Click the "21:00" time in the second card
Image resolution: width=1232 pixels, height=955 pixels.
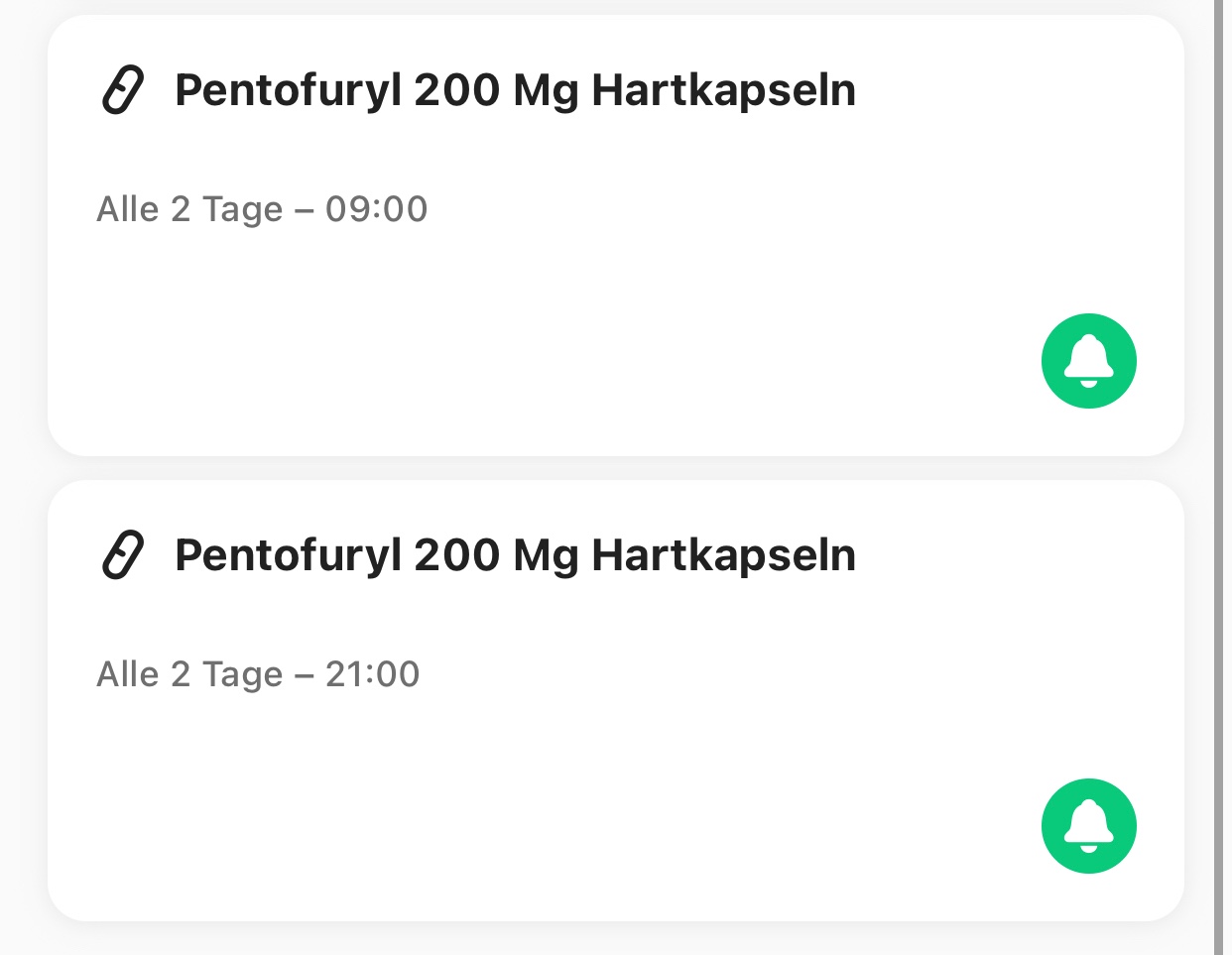[372, 674]
